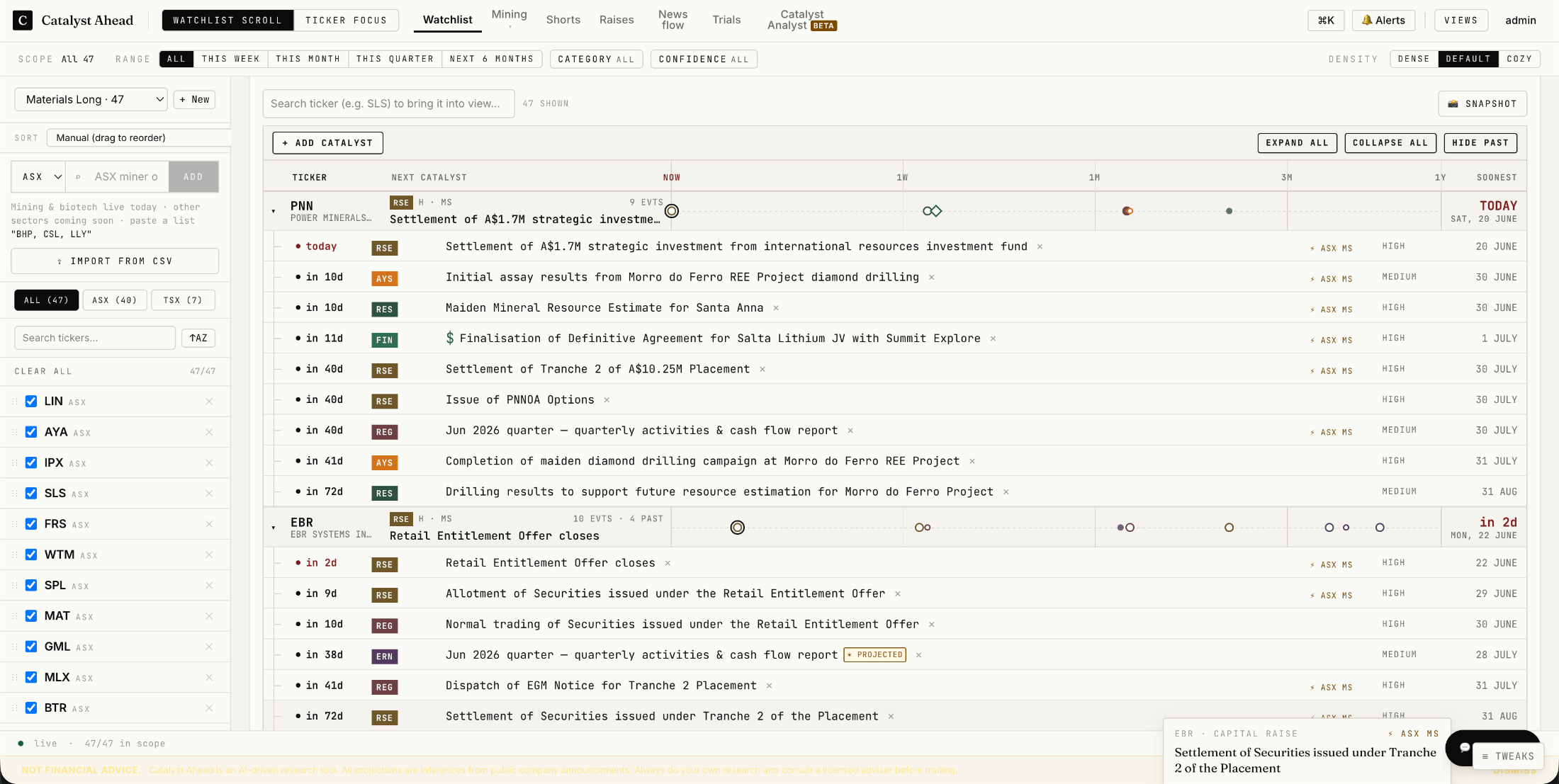
Task: Take a Snapshot with the camera icon
Action: click(1482, 103)
